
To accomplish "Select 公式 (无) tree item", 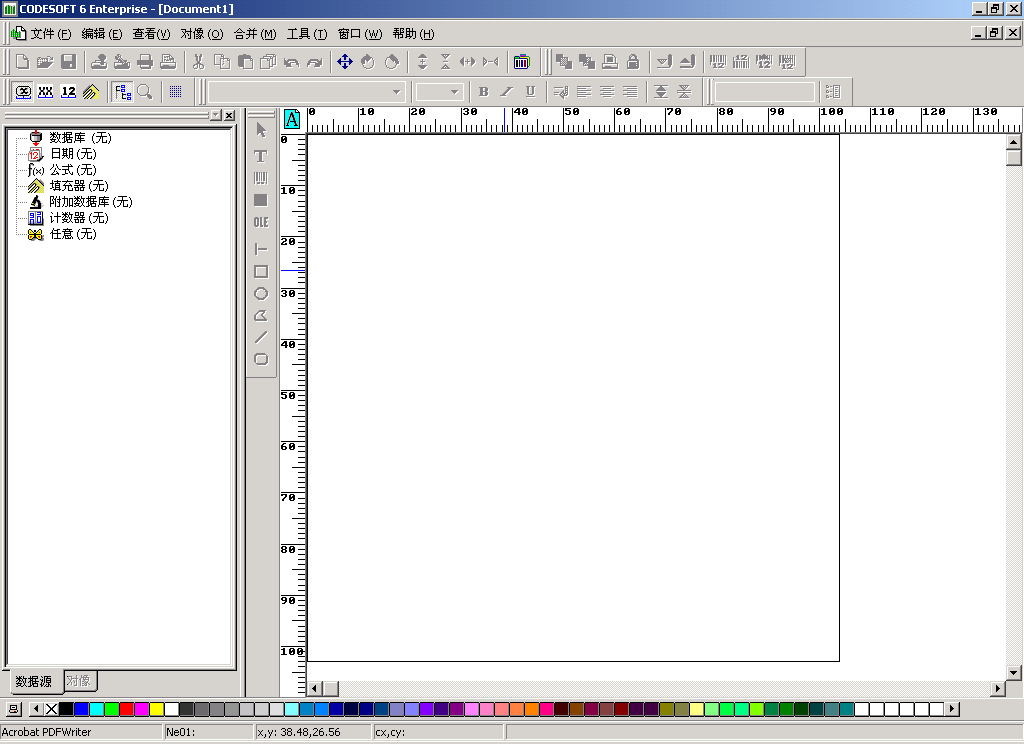I will (x=73, y=170).
